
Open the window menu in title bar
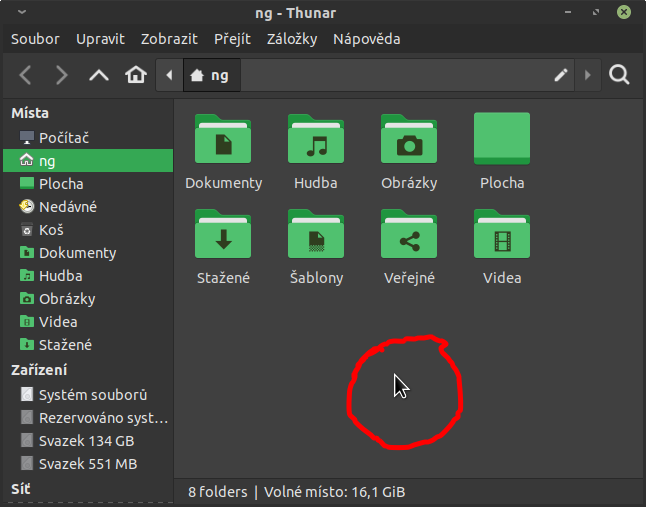point(22,13)
